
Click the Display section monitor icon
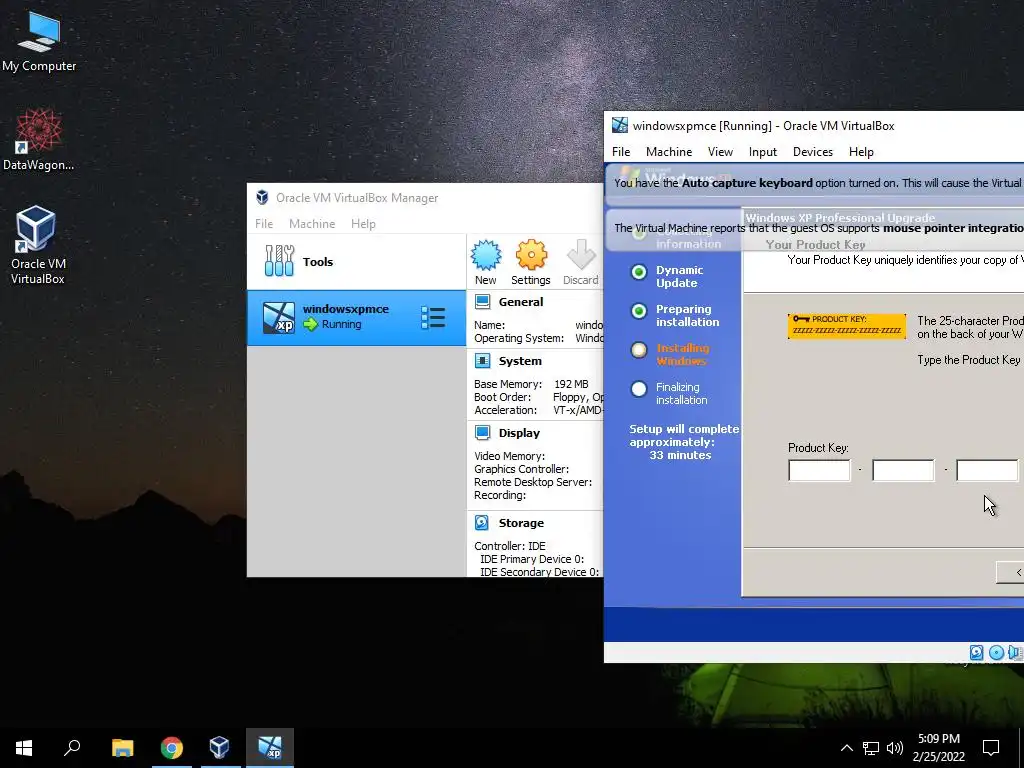tap(483, 432)
